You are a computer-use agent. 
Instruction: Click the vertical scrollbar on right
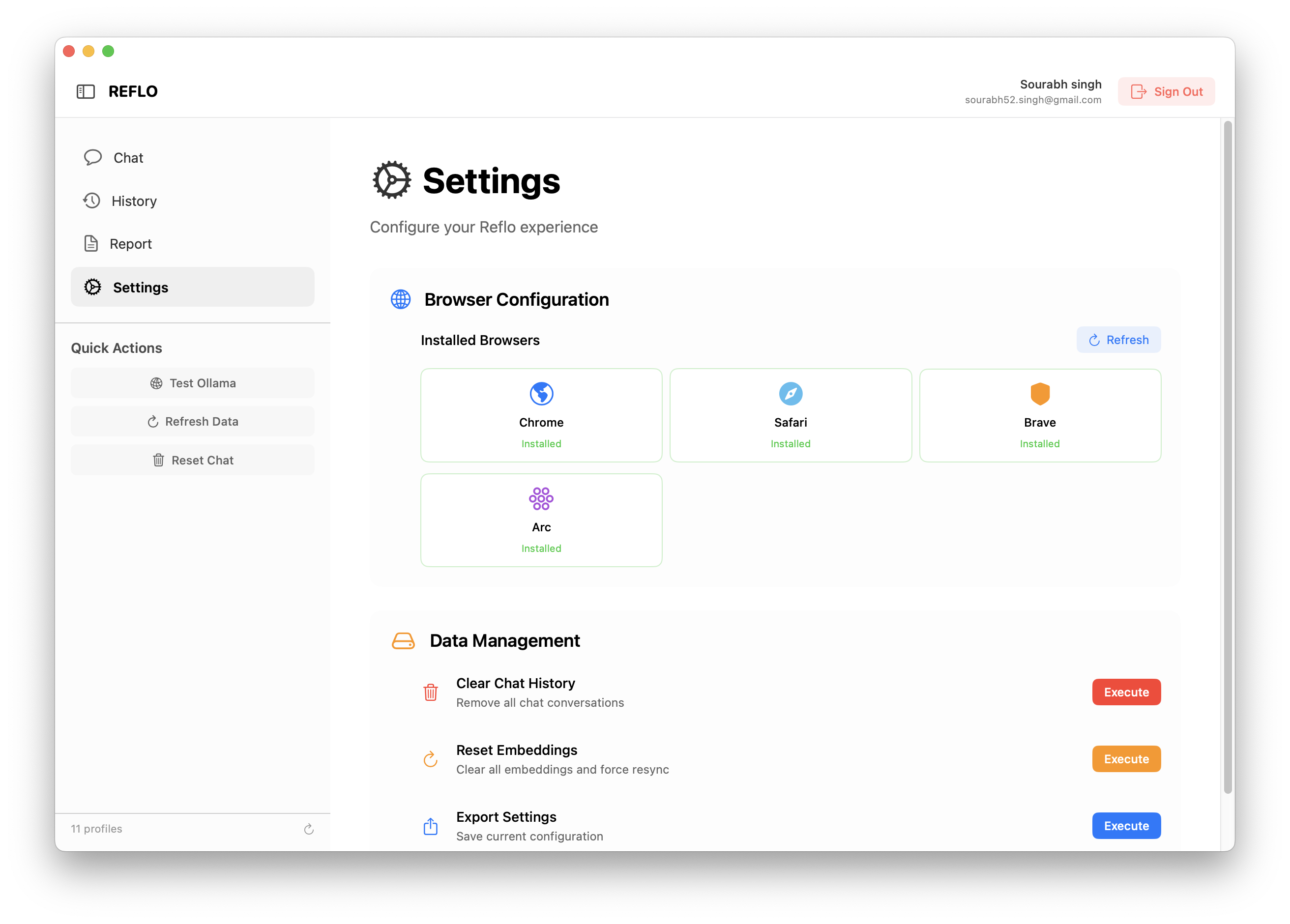click(1228, 455)
